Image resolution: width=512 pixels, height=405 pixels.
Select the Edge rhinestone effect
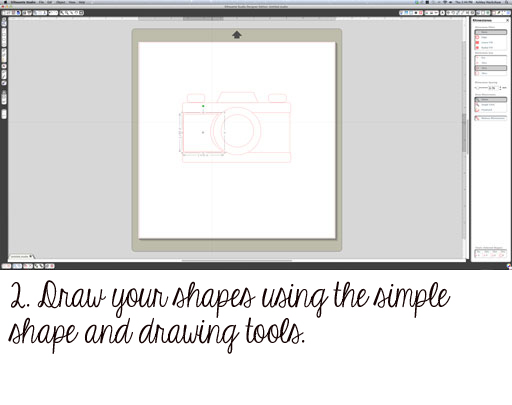(x=491, y=37)
